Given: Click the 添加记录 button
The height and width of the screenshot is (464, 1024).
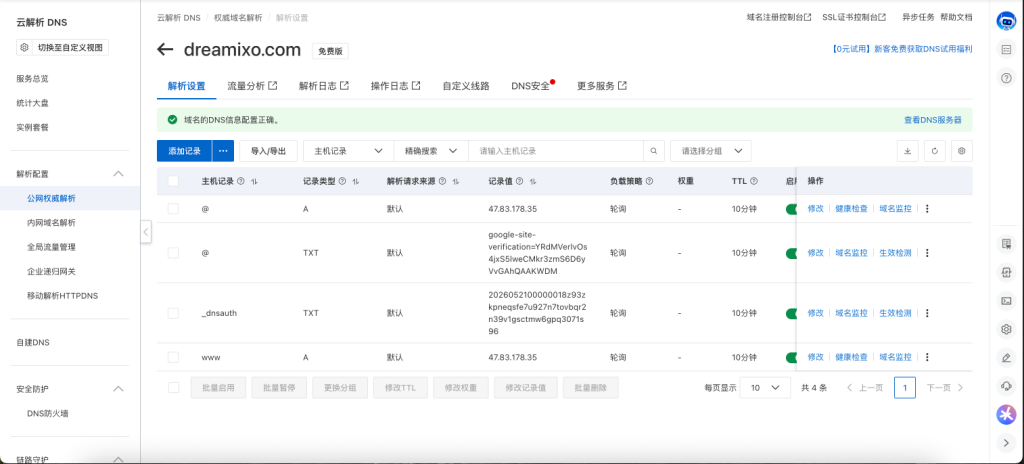Looking at the screenshot, I should point(184,151).
